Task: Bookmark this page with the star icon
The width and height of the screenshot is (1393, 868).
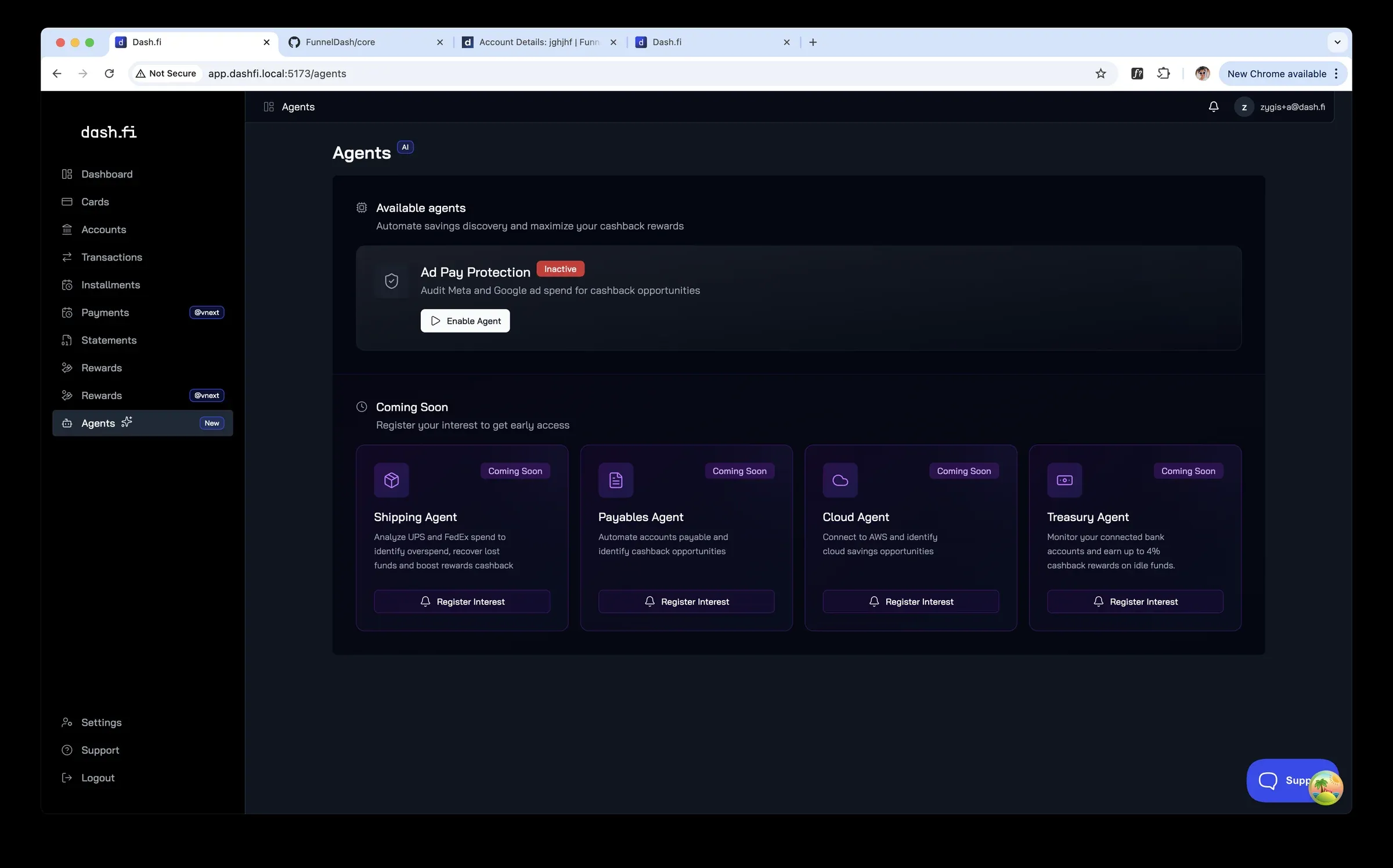Action: coord(1100,74)
